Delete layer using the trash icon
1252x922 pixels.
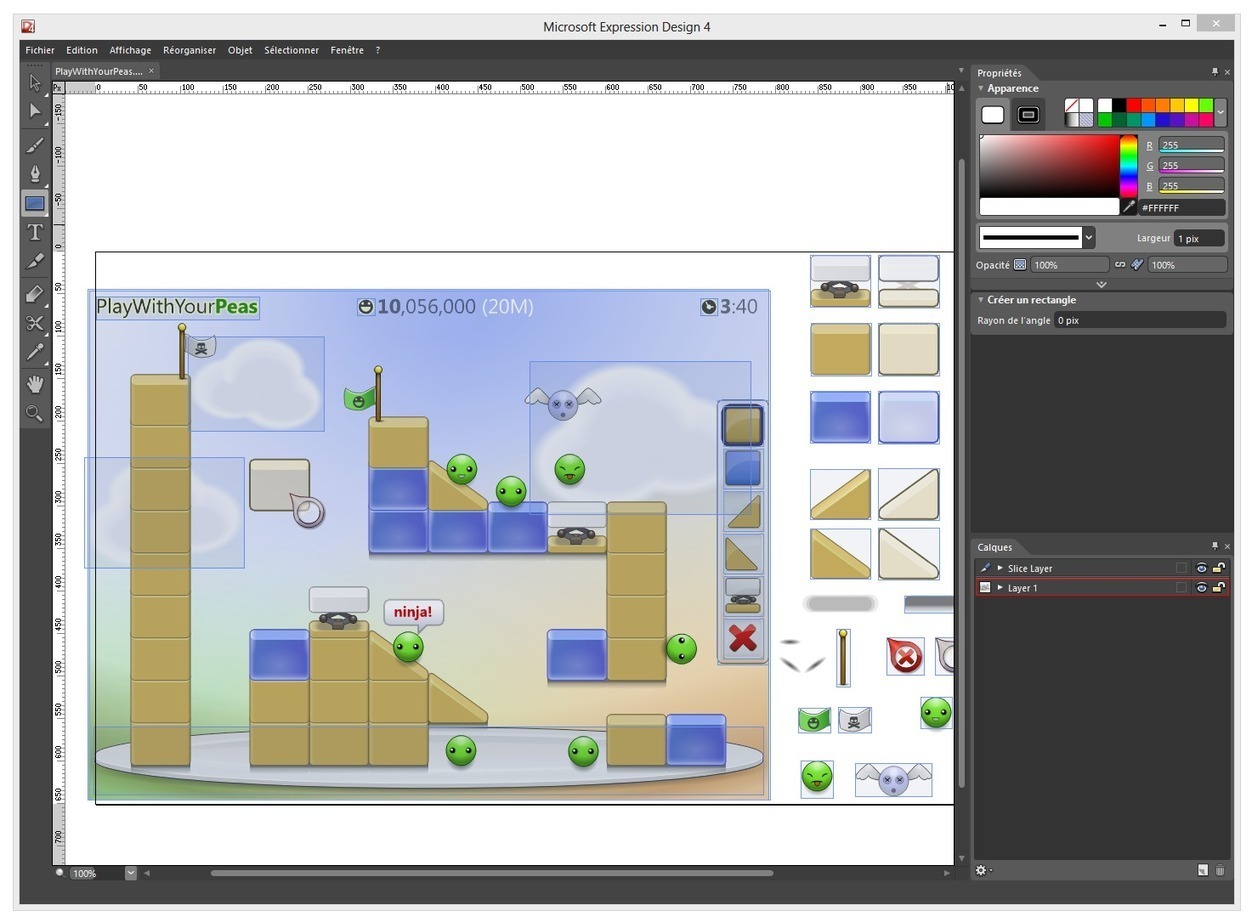1220,871
